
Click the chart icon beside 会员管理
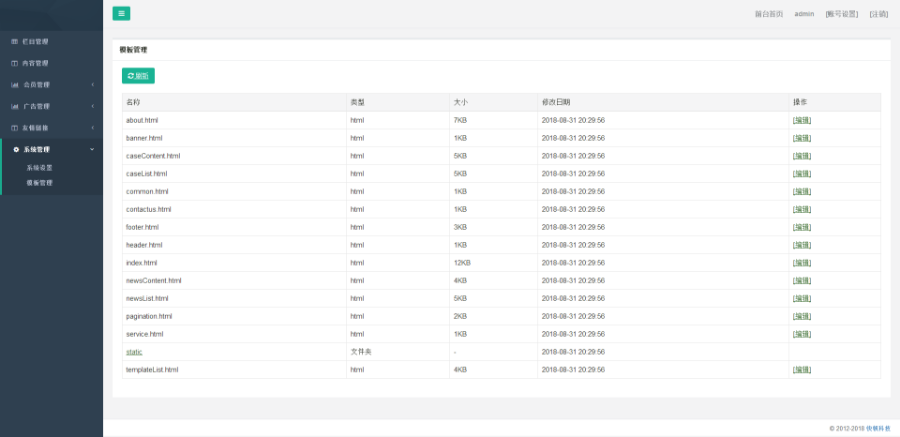[x=14, y=85]
